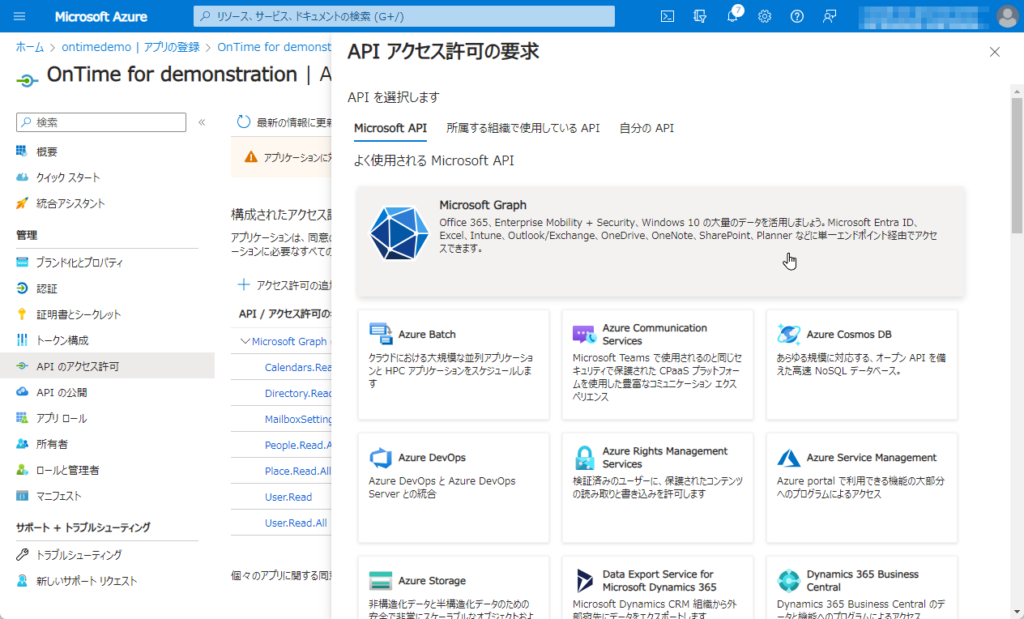Choose the Azure DevOps icon
1024x619 pixels.
pyautogui.click(x=380, y=457)
